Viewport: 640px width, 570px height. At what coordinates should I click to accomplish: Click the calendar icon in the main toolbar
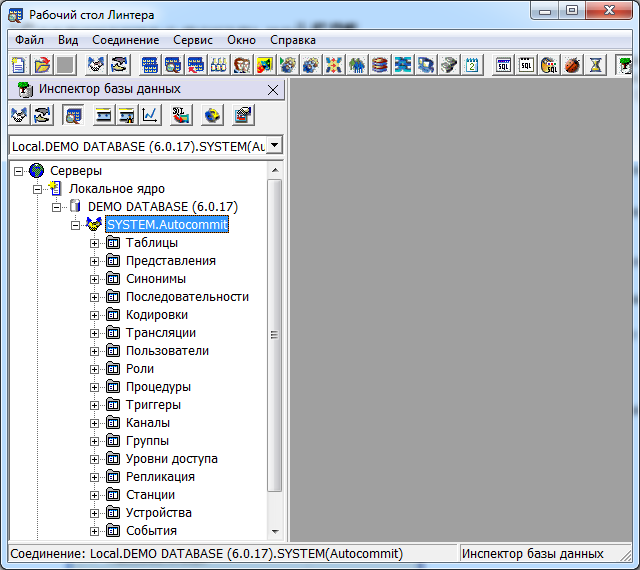click(472, 65)
